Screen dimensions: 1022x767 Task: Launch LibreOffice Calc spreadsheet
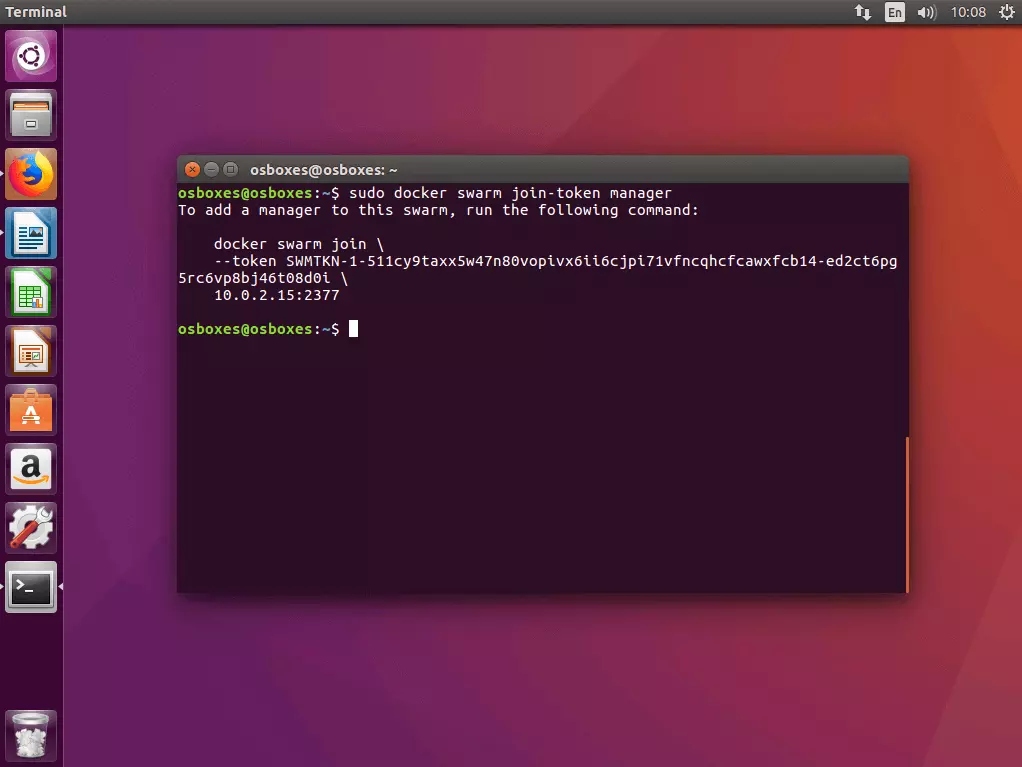pos(32,292)
